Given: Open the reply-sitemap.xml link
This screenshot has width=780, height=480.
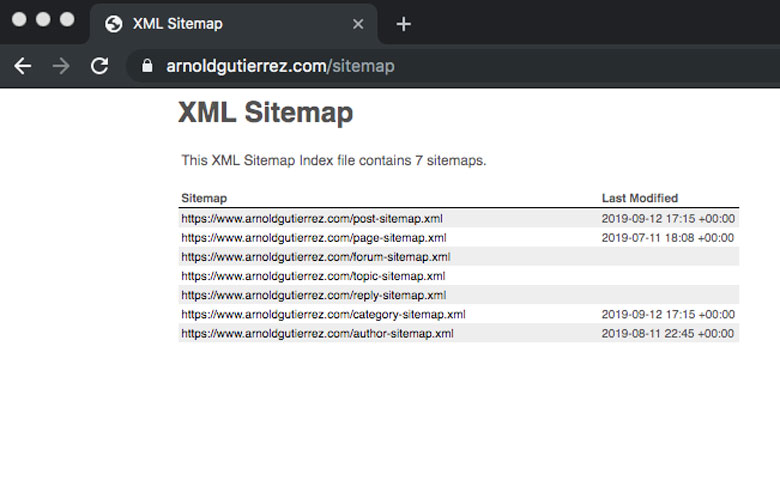Looking at the screenshot, I should (314, 295).
